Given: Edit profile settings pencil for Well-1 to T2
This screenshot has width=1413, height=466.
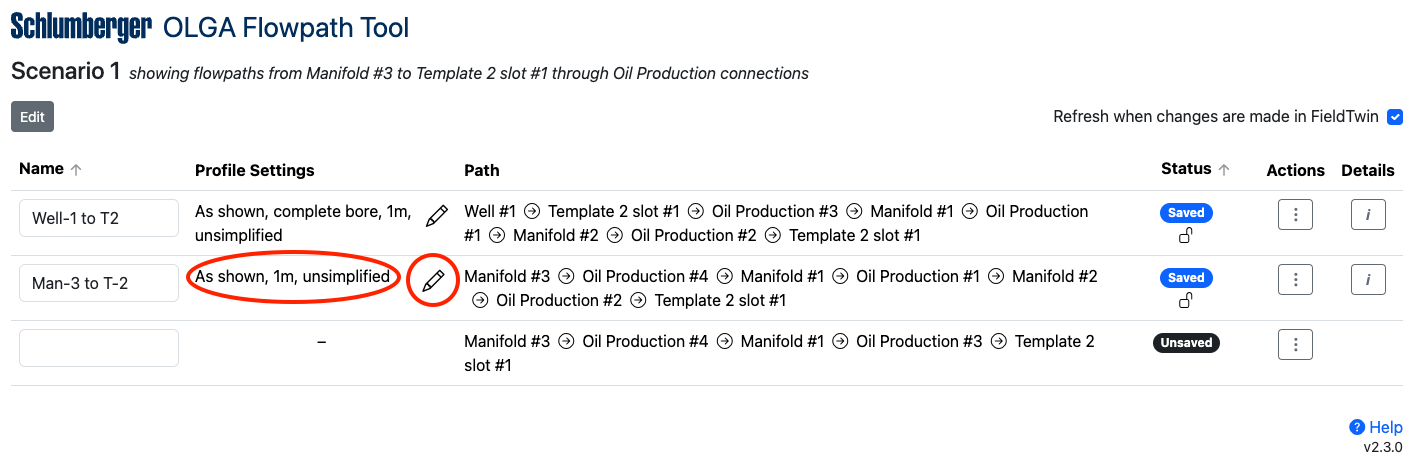Looking at the screenshot, I should tap(436, 215).
